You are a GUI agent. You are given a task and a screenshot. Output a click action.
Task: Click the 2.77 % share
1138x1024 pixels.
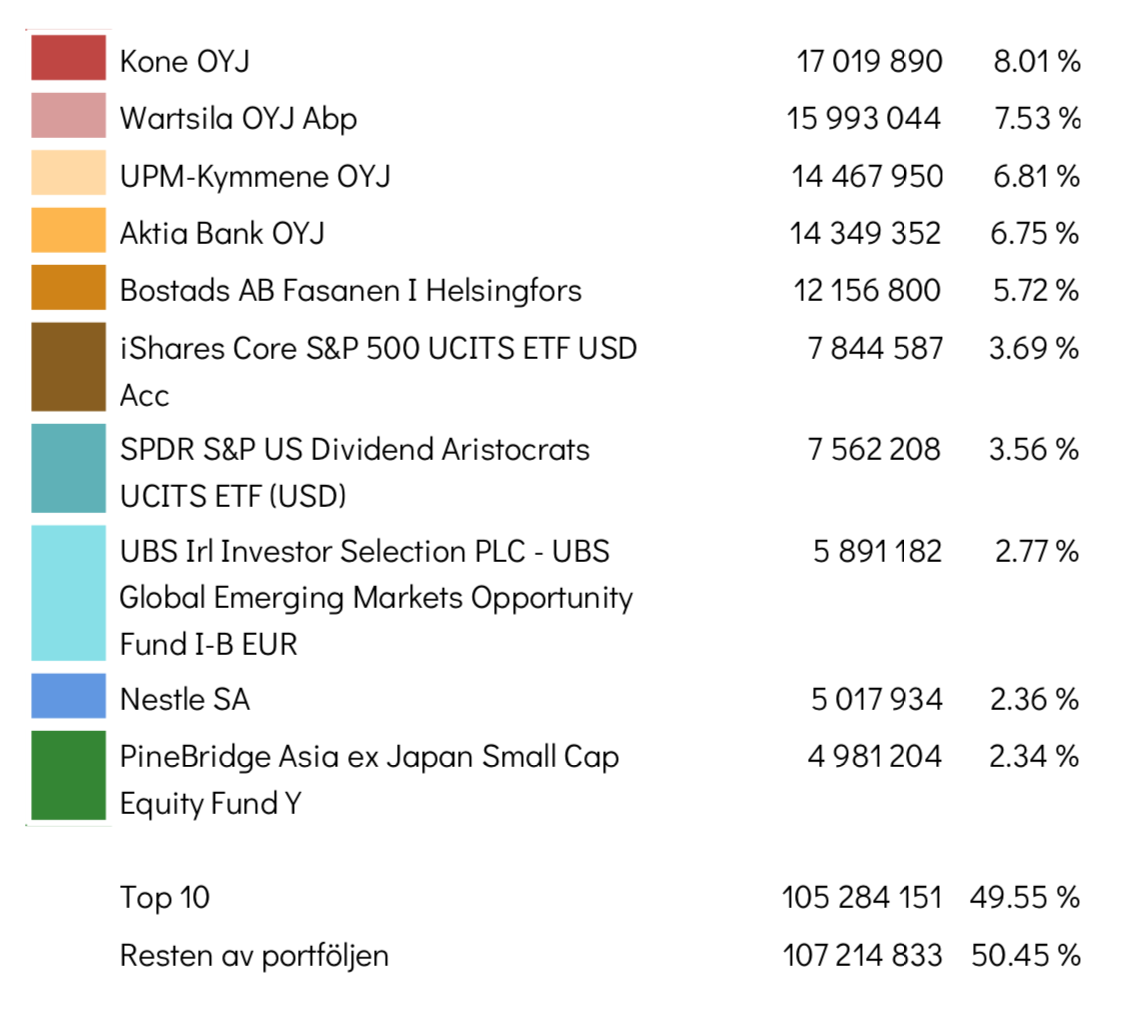click(x=1037, y=552)
